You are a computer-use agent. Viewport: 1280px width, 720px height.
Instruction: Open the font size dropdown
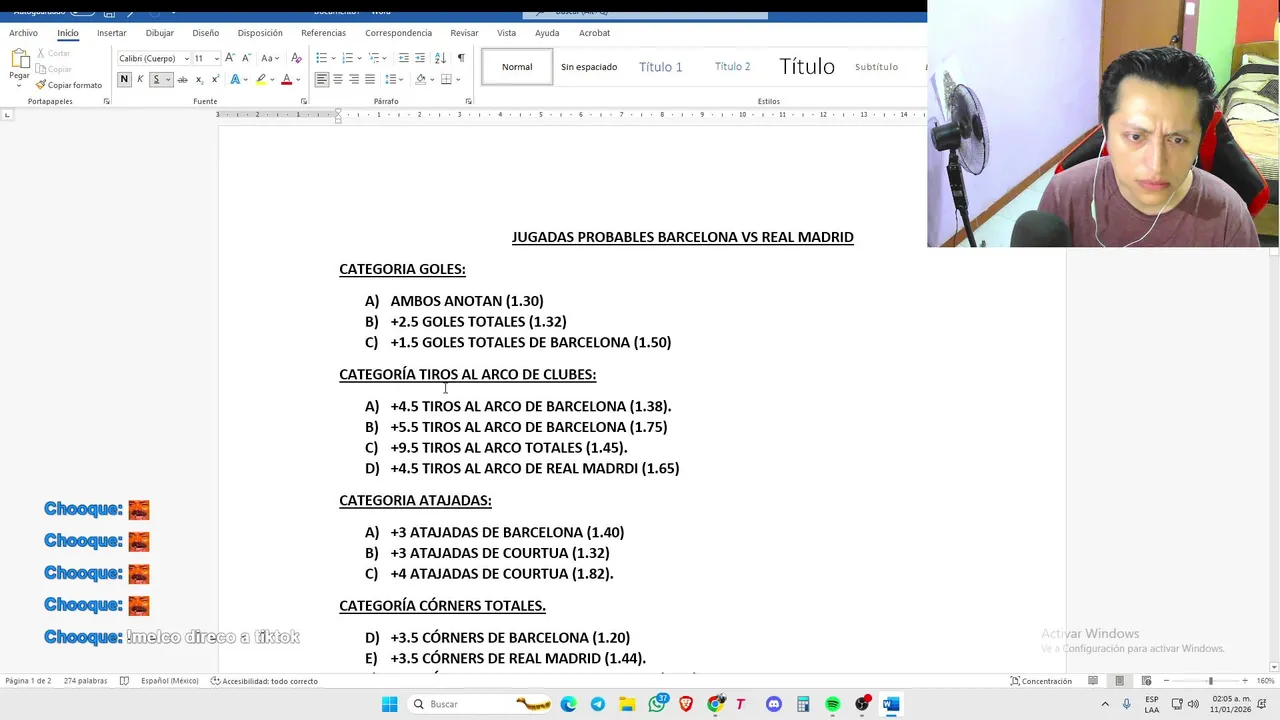click(216, 58)
